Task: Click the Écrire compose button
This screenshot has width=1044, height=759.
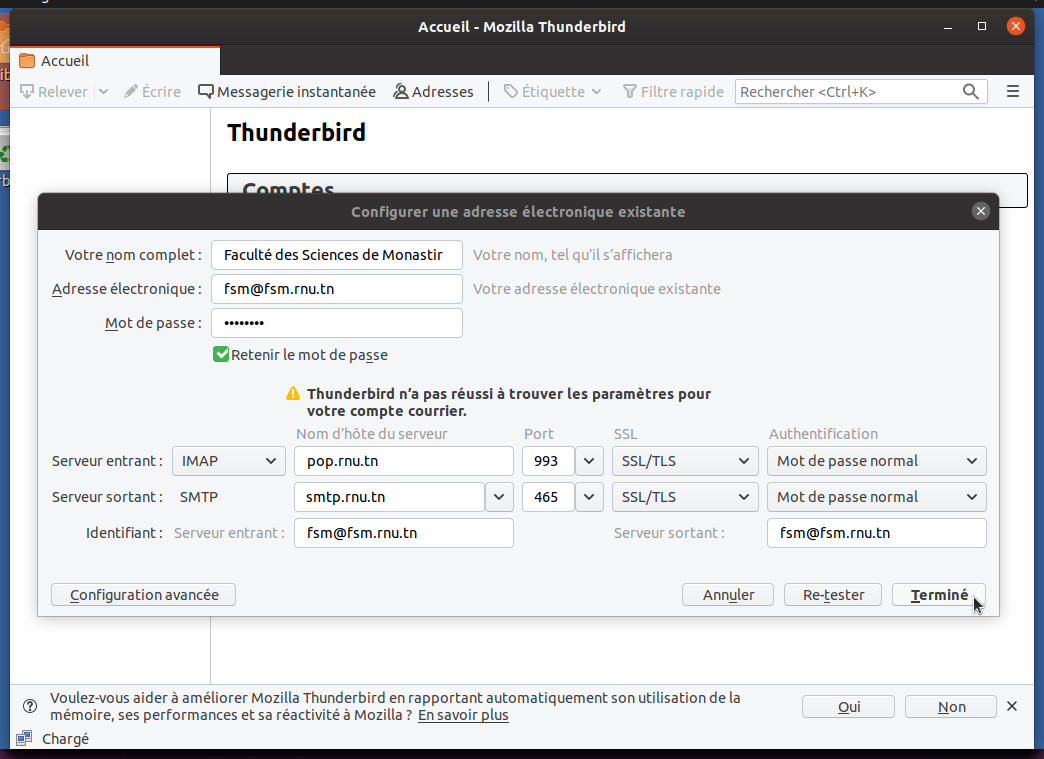Action: tap(152, 92)
